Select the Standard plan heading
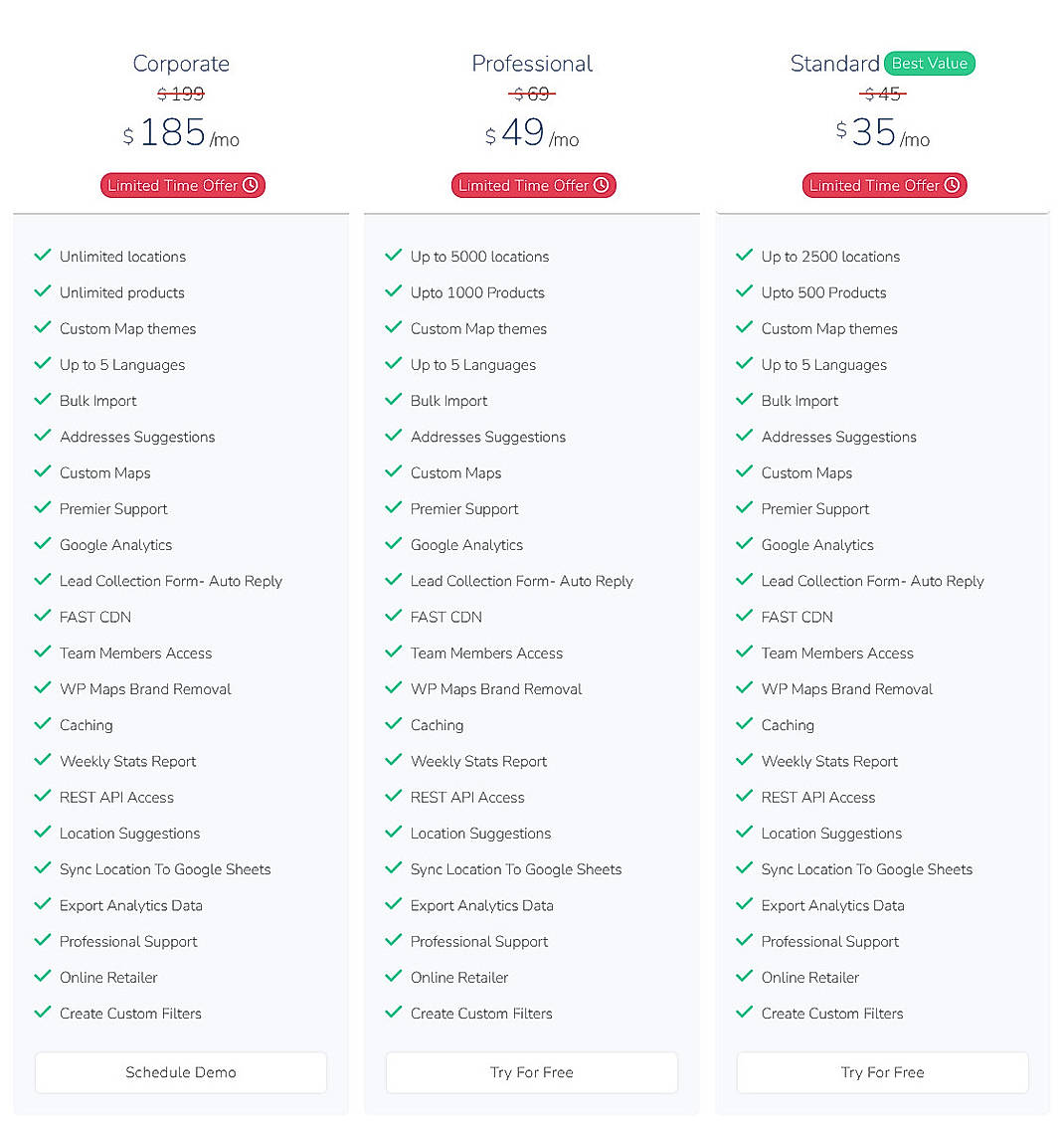The height and width of the screenshot is (1121, 1064). [x=835, y=63]
